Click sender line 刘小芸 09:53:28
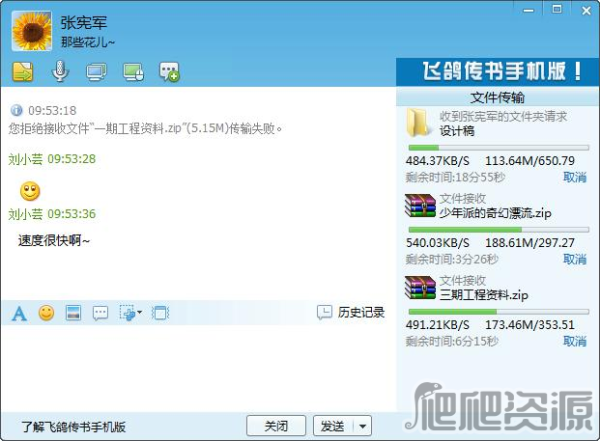The width and height of the screenshot is (600, 441). point(52,159)
